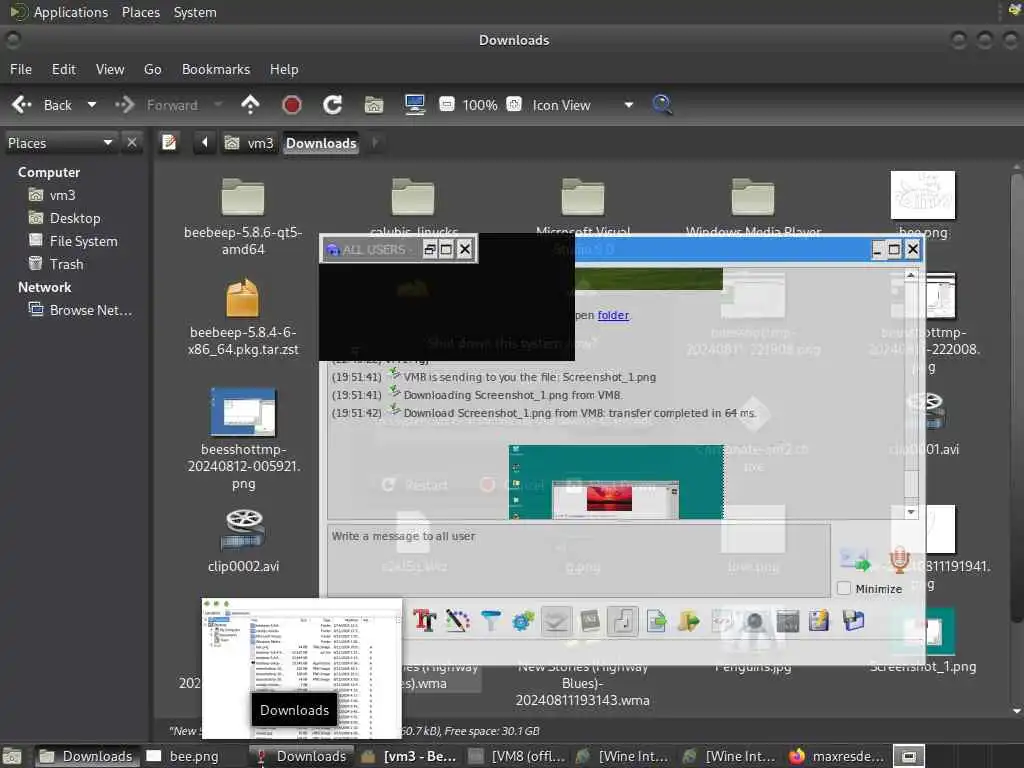The height and width of the screenshot is (768, 1024).
Task: Select File System in the sidebar
Action: coord(73,241)
